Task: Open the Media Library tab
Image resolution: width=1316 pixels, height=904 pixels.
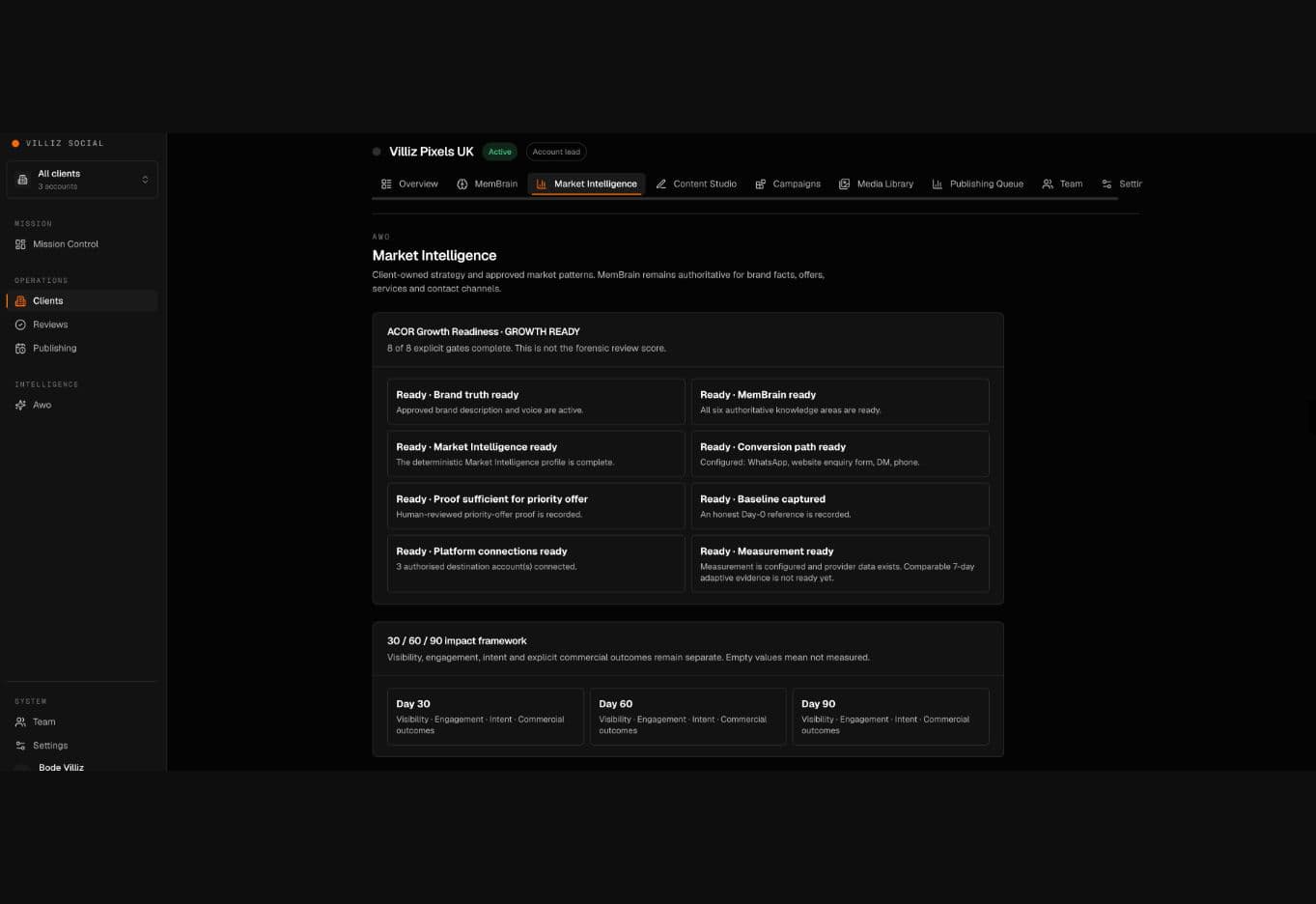Action: 876,184
